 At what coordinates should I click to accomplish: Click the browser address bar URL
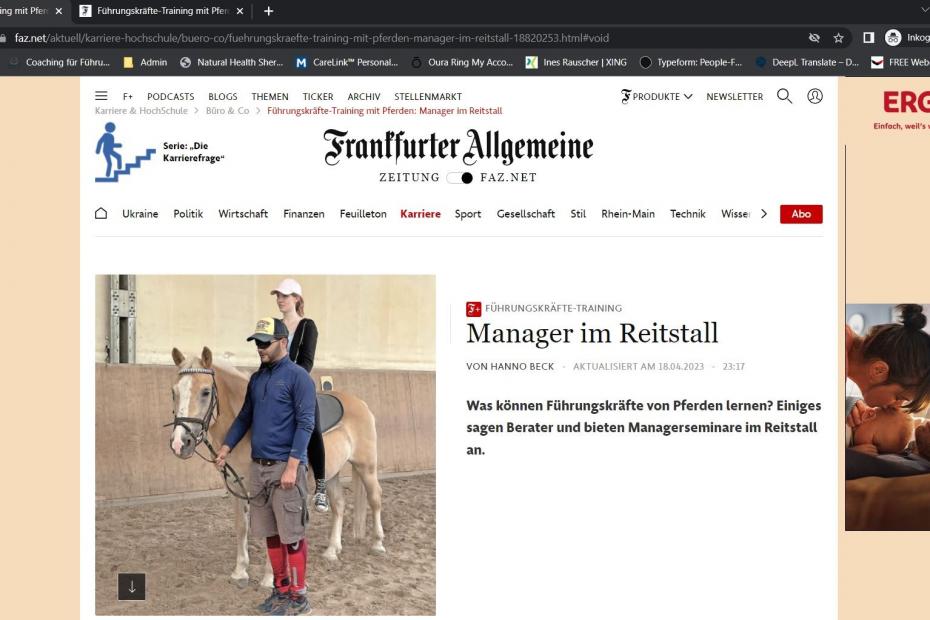(x=311, y=38)
